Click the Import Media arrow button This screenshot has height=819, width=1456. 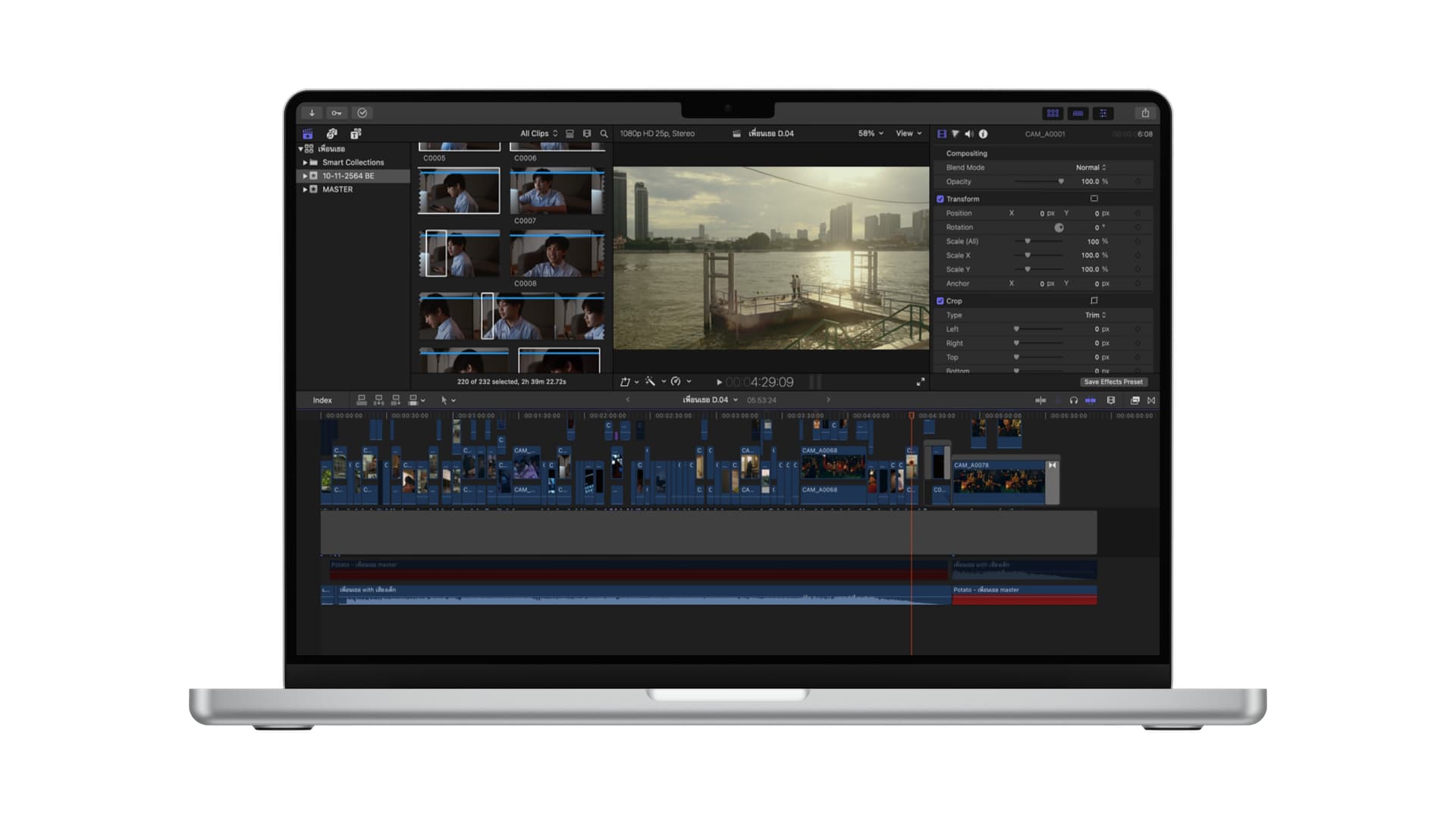pos(312,113)
